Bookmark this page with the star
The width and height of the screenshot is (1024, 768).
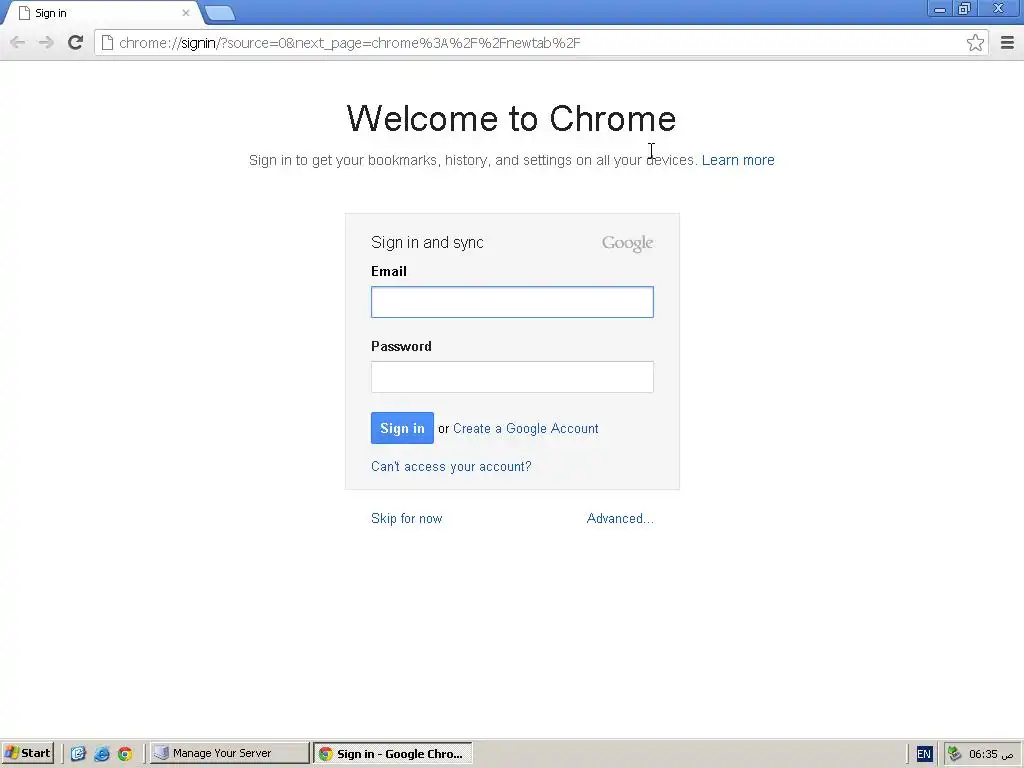click(975, 42)
